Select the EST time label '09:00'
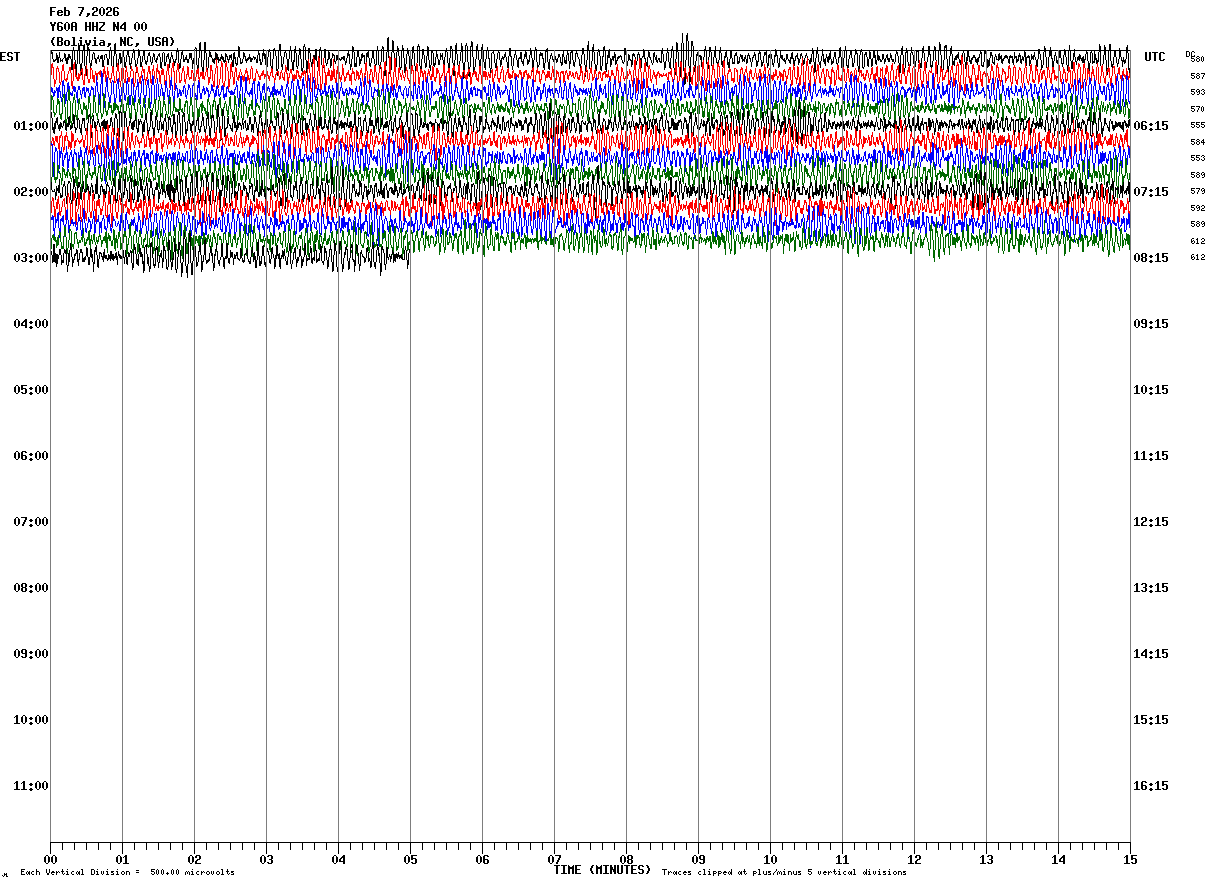The image size is (1210, 886). point(31,654)
